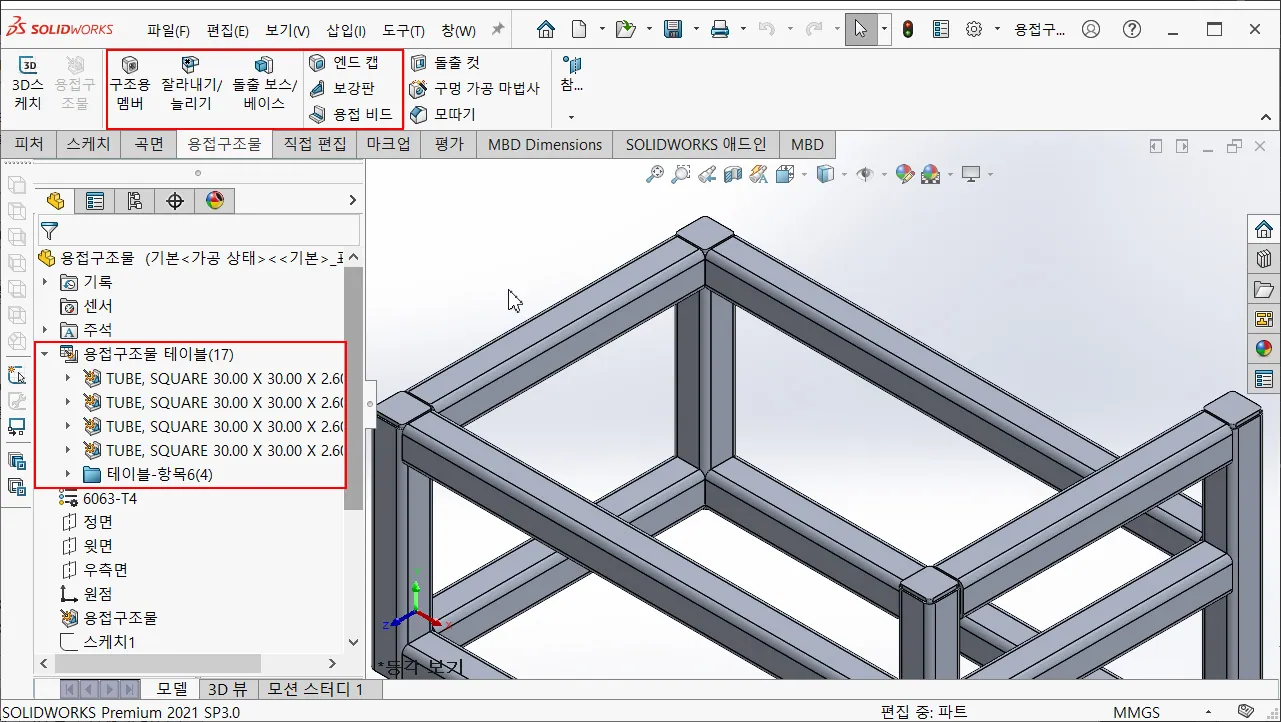Create a new document
Screen dimensions: 1281x722
pos(578,29)
